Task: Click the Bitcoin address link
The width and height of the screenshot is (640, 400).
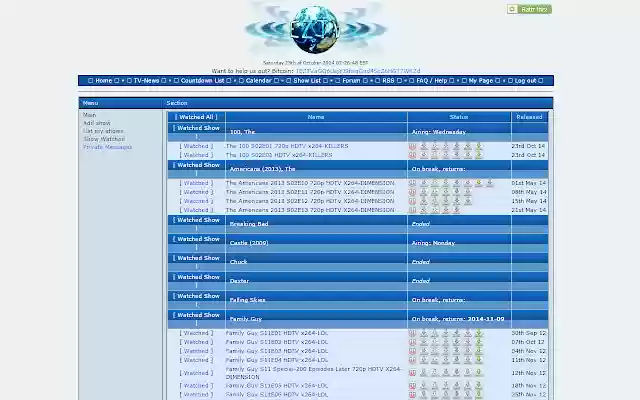Action: click(358, 71)
